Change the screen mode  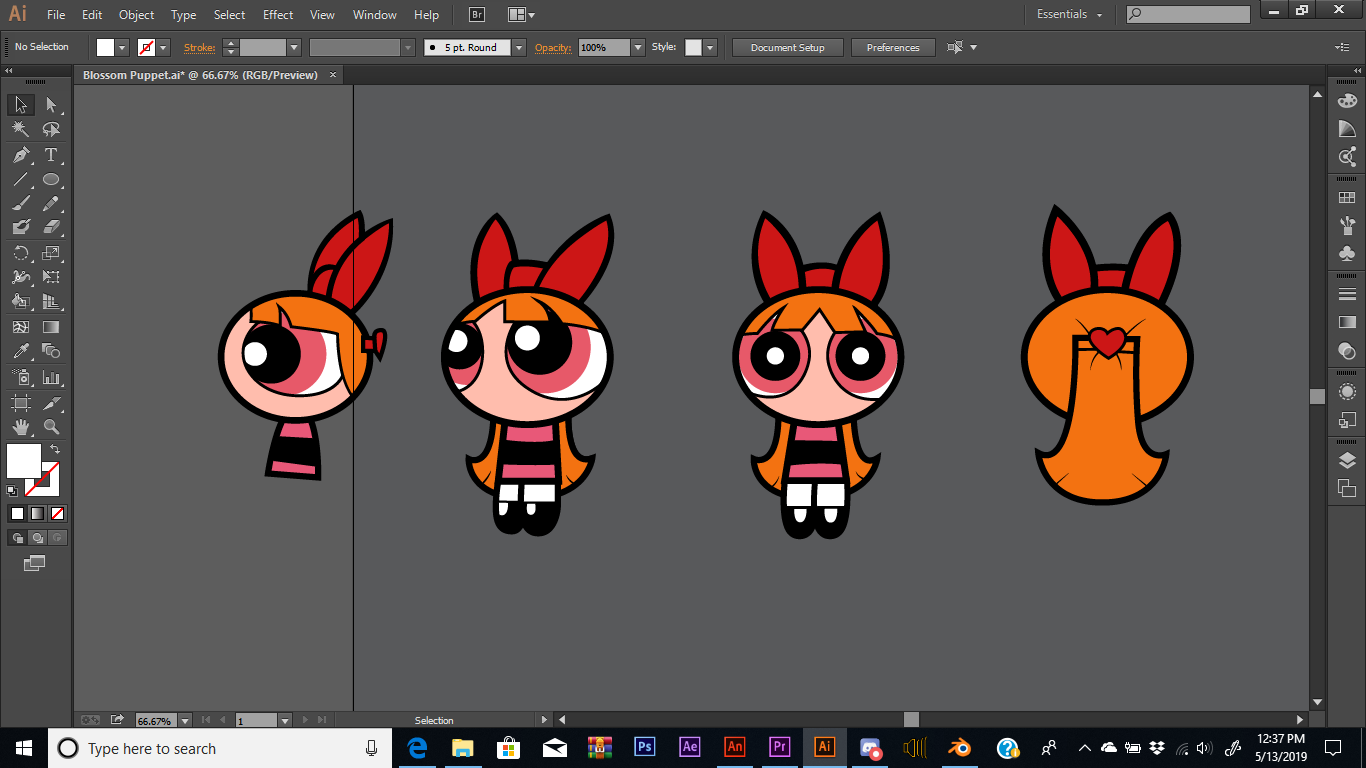(35, 563)
